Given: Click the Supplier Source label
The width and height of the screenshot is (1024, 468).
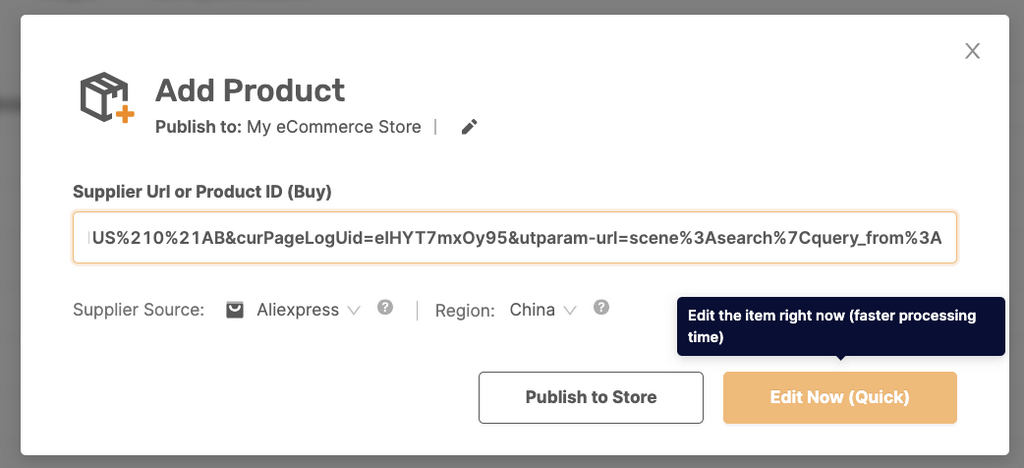Looking at the screenshot, I should (139, 310).
